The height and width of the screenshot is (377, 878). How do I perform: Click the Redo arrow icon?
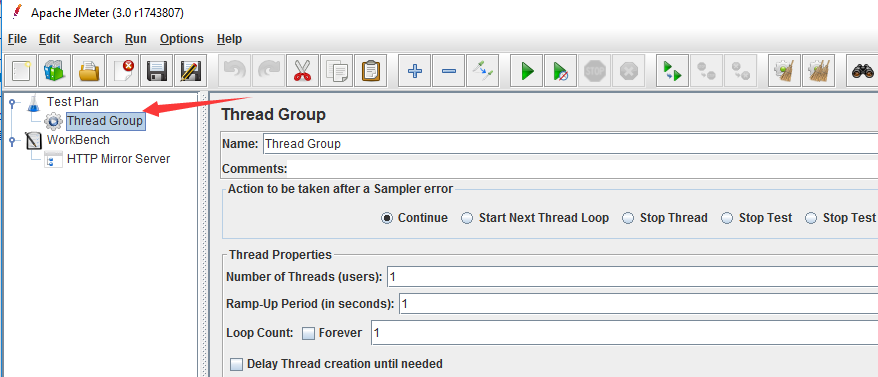click(x=268, y=71)
